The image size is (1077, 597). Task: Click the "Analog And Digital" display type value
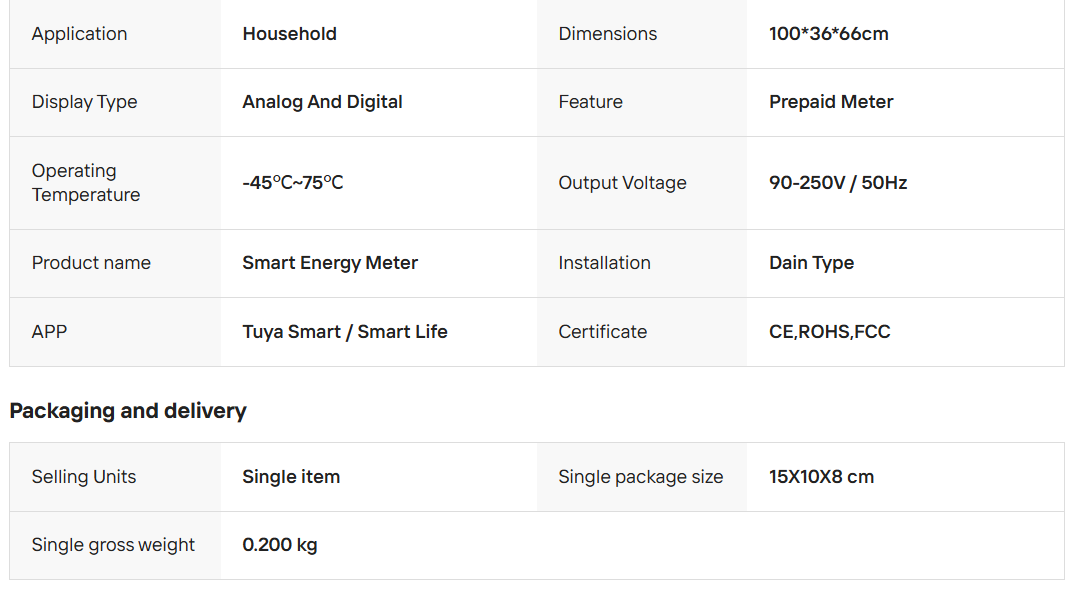pos(322,102)
